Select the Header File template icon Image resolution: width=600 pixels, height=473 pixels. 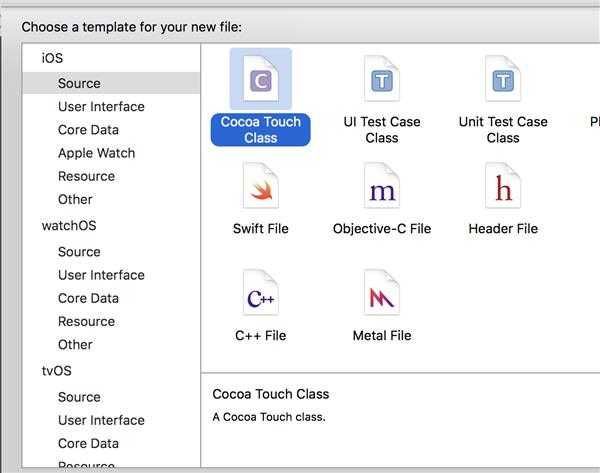pyautogui.click(x=503, y=186)
